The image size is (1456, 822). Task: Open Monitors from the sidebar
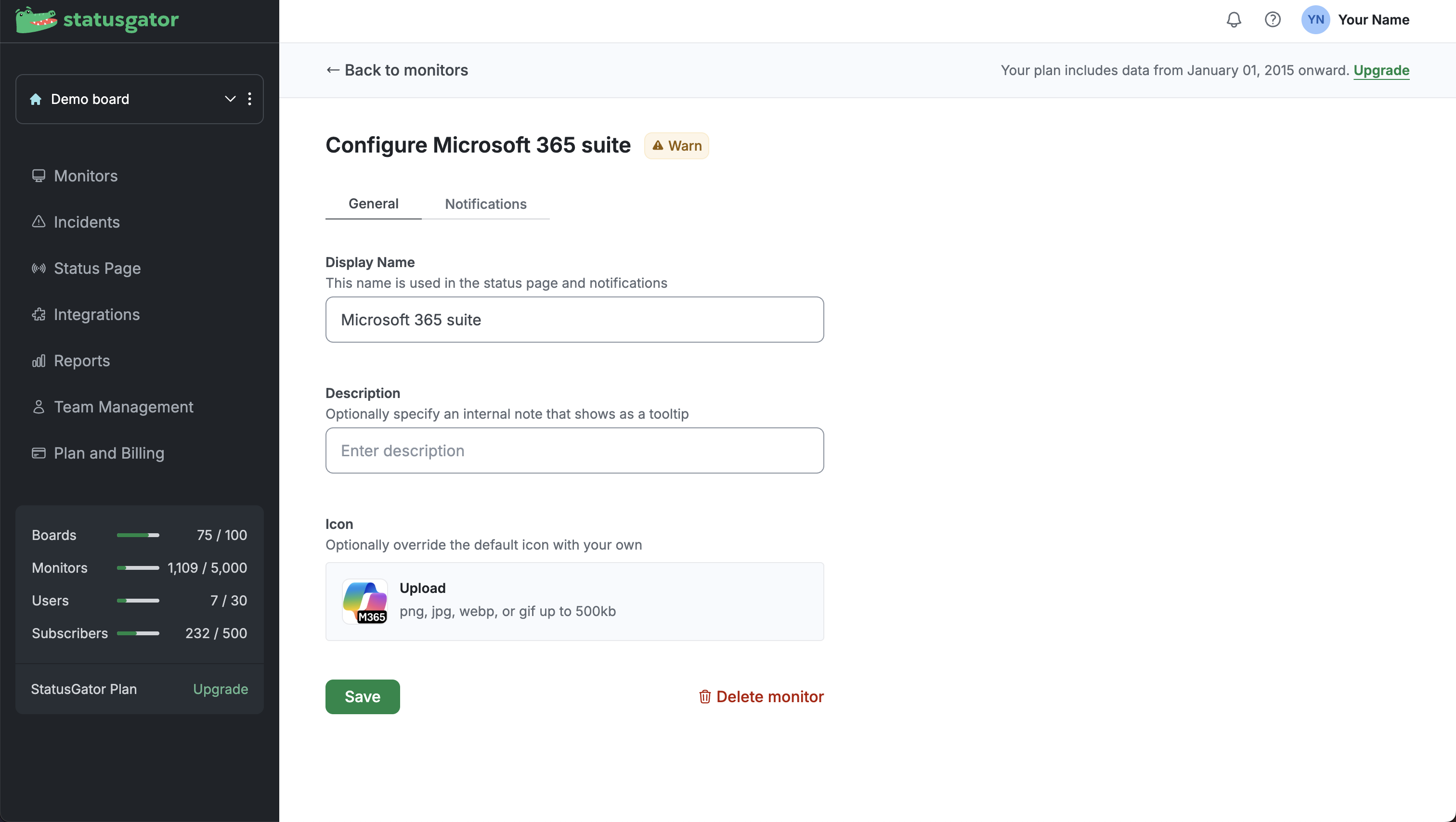[85, 176]
